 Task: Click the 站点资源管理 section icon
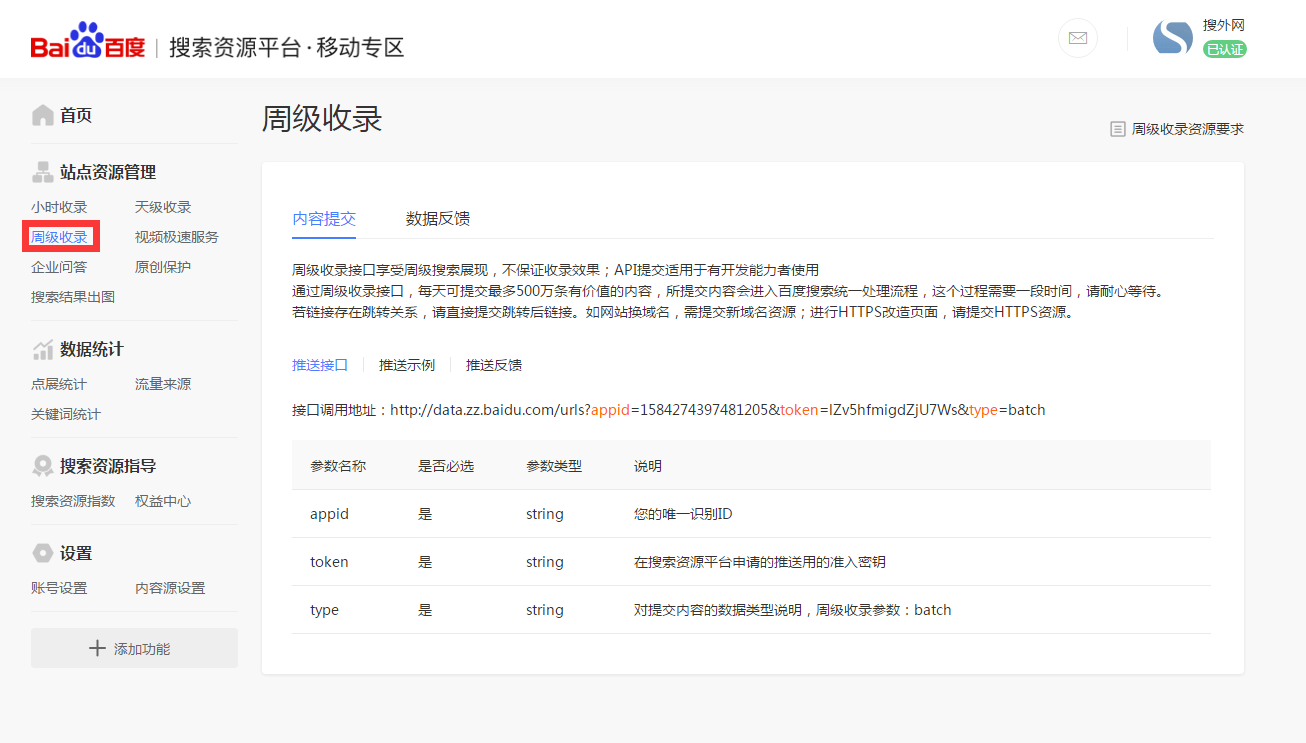[43, 171]
